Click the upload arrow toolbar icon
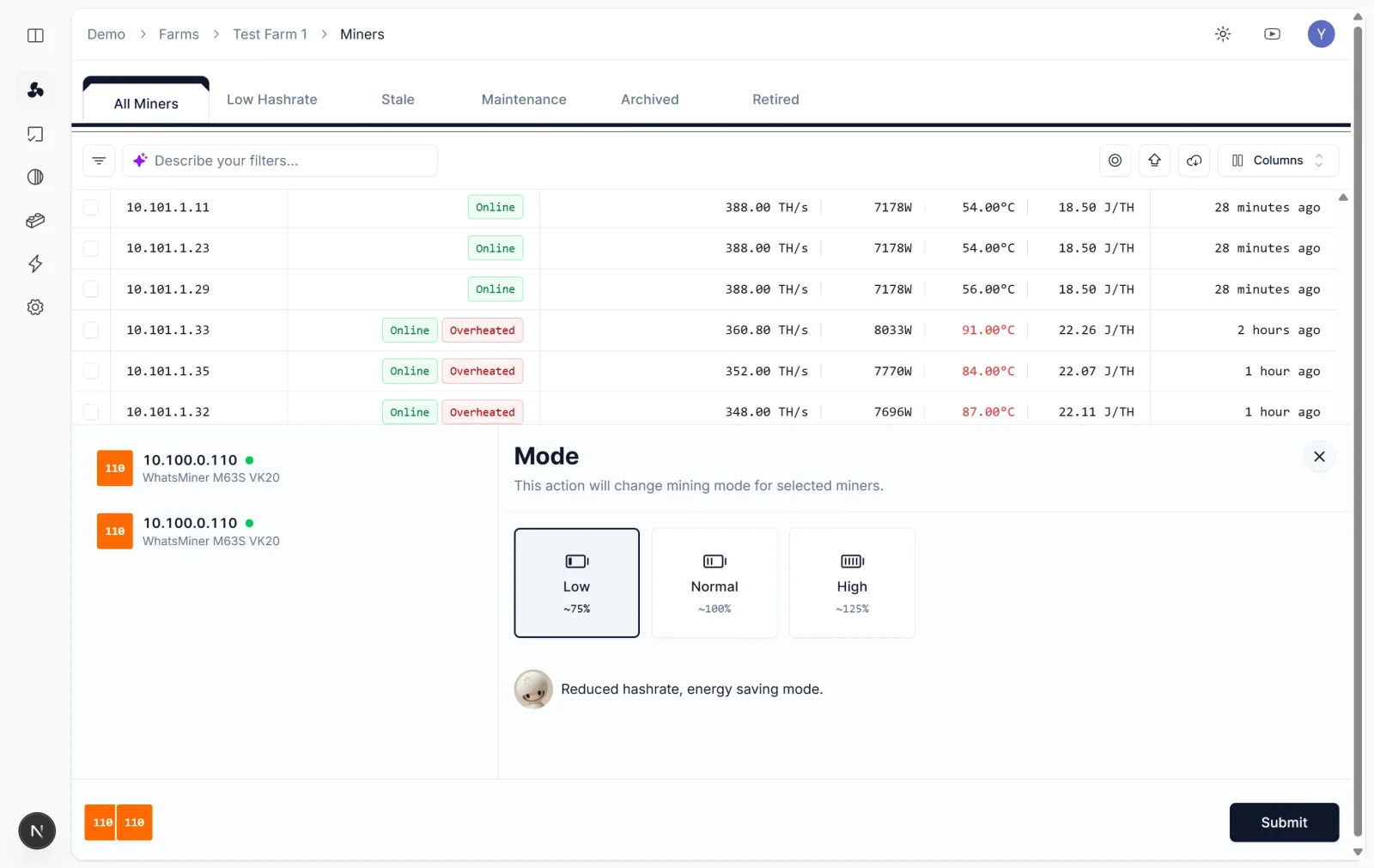 [1155, 161]
